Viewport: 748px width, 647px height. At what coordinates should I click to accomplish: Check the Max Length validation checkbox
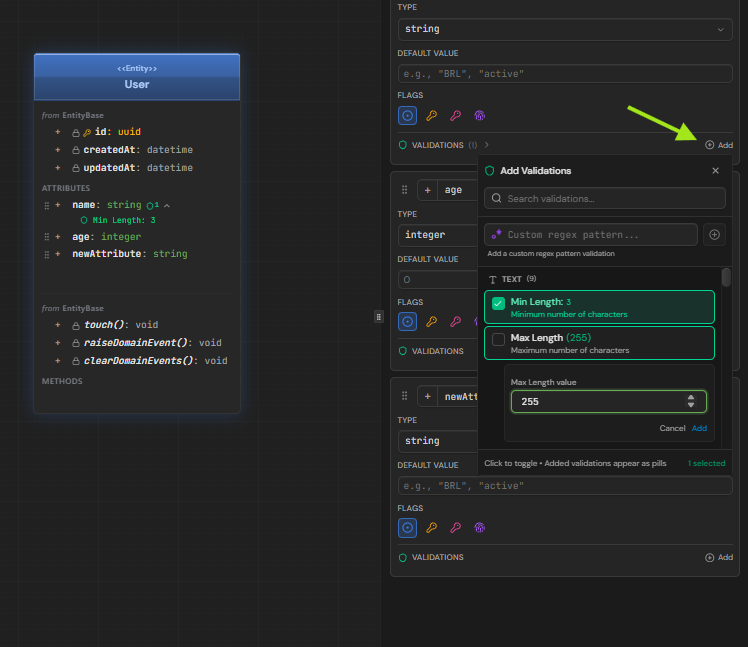tap(498, 339)
